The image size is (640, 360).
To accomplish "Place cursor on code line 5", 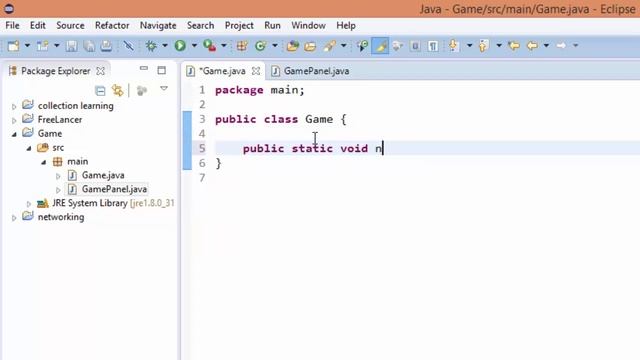I will point(427,148).
